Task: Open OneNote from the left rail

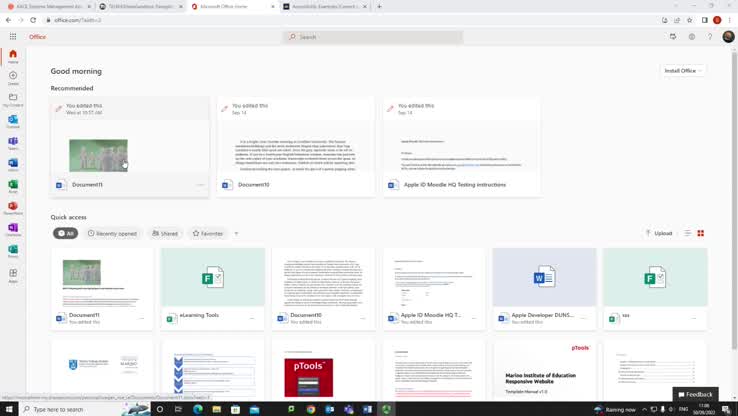Action: (x=13, y=229)
